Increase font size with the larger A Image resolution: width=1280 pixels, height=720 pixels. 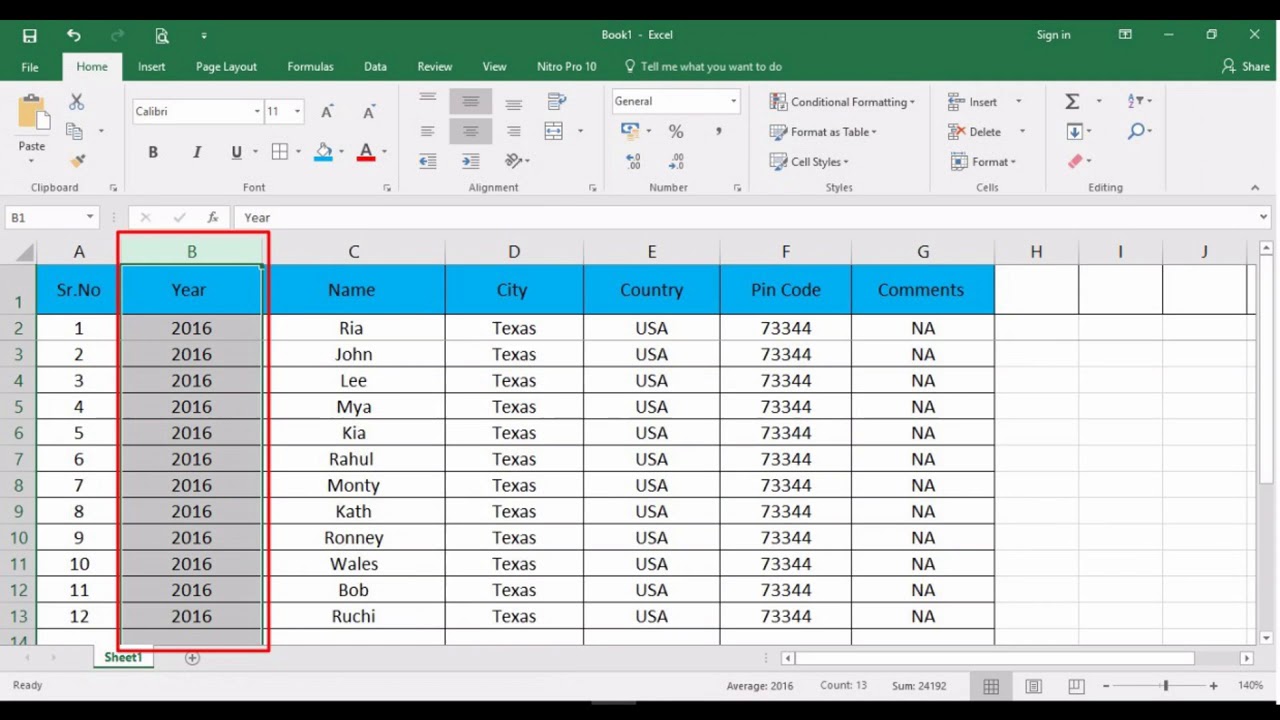point(327,112)
